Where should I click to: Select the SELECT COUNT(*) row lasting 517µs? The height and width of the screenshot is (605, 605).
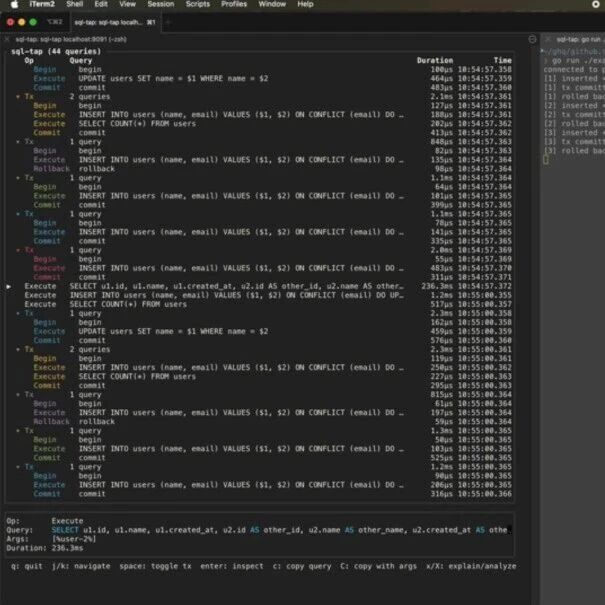261,304
